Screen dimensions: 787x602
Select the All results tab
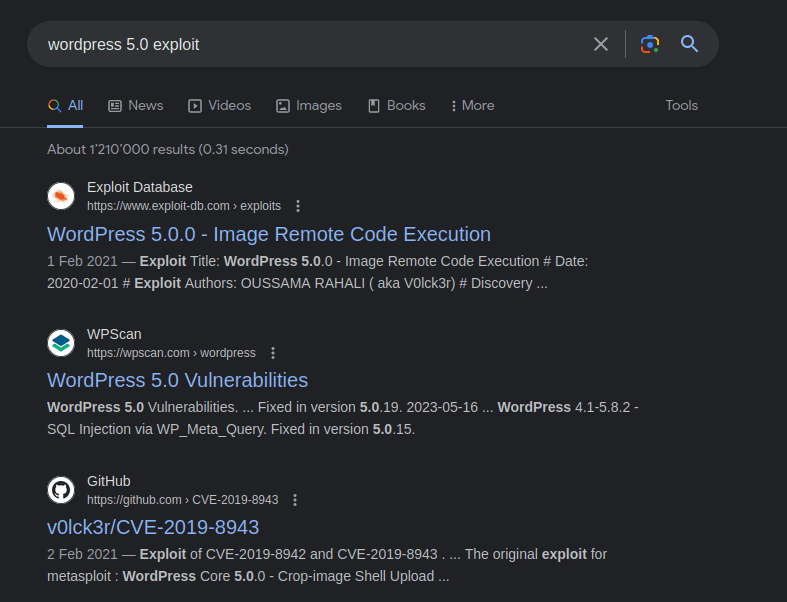65,105
